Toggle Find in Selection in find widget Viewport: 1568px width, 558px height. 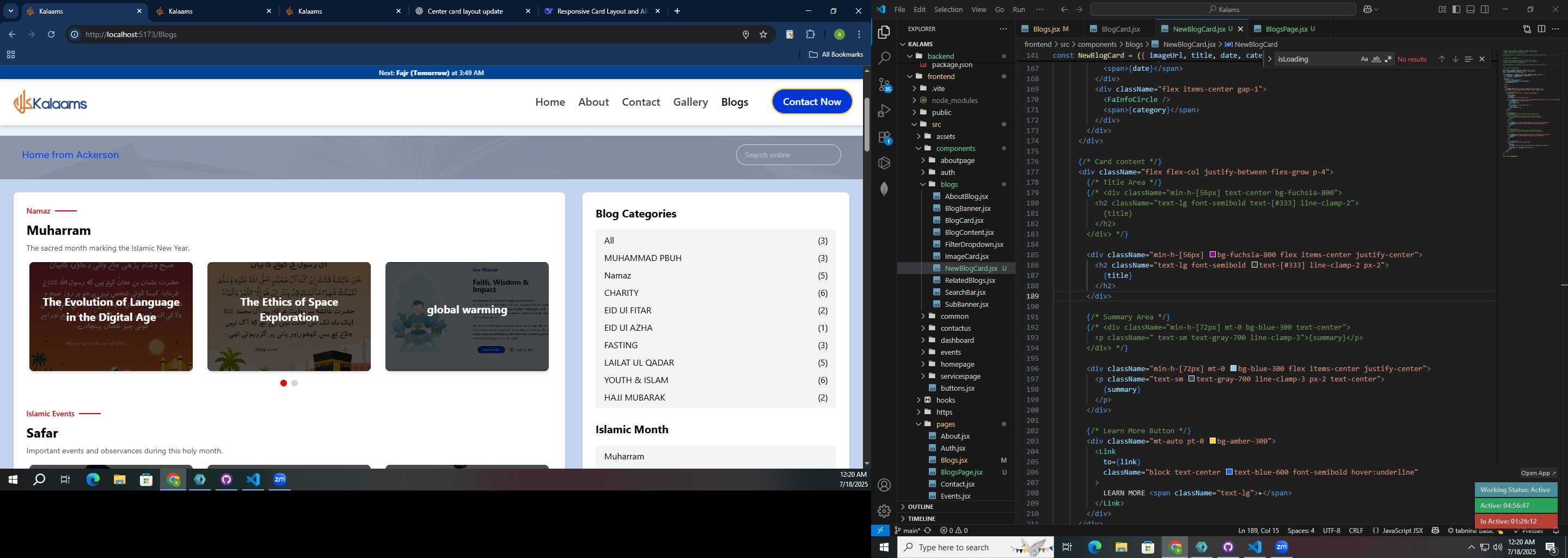point(1468,59)
